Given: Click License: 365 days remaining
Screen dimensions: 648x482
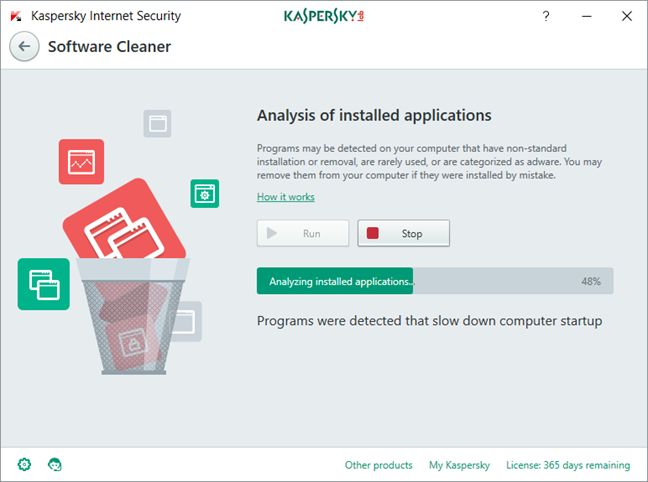Looking at the screenshot, I should pos(568,465).
